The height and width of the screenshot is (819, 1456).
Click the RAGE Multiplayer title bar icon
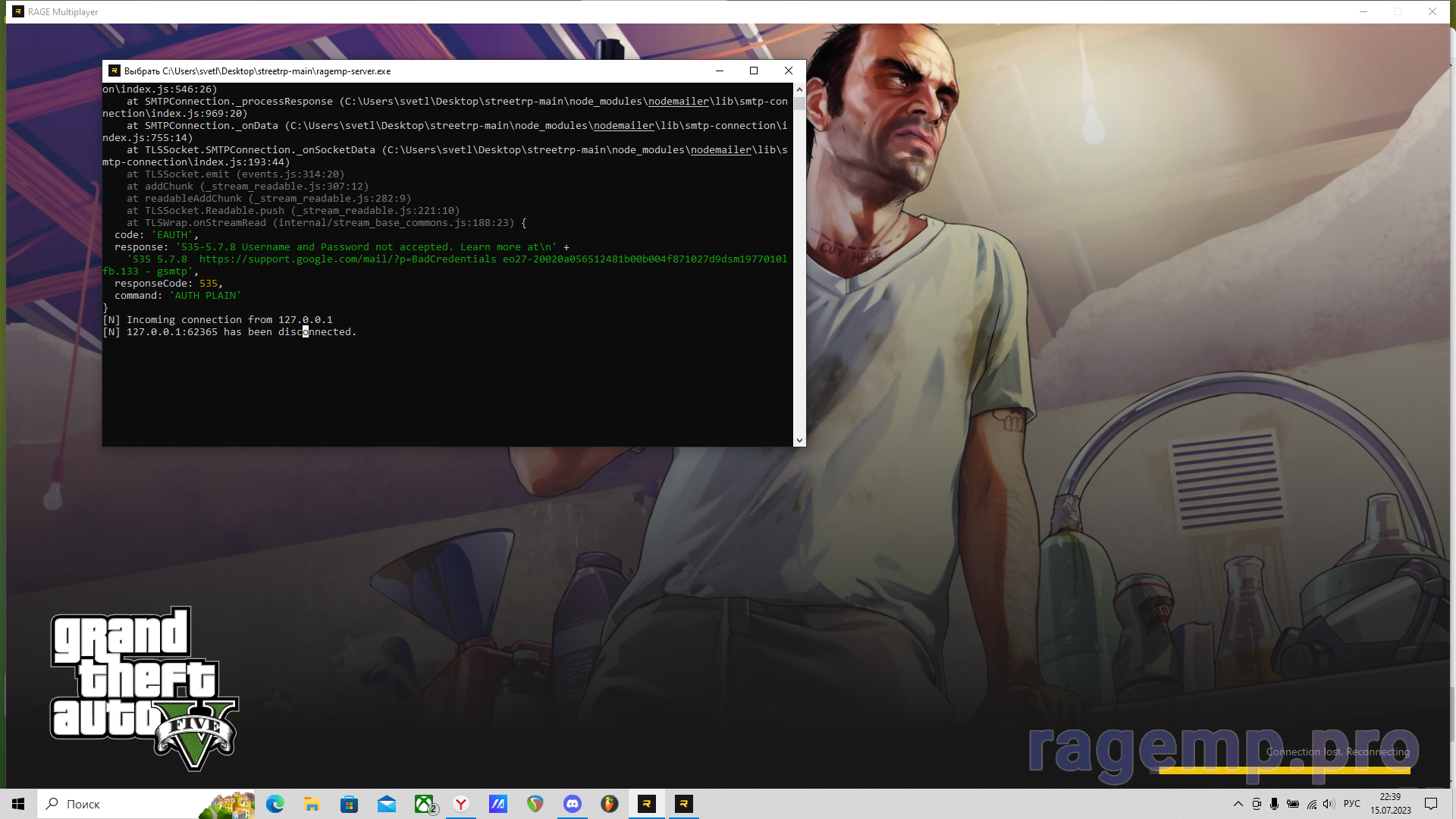[18, 11]
